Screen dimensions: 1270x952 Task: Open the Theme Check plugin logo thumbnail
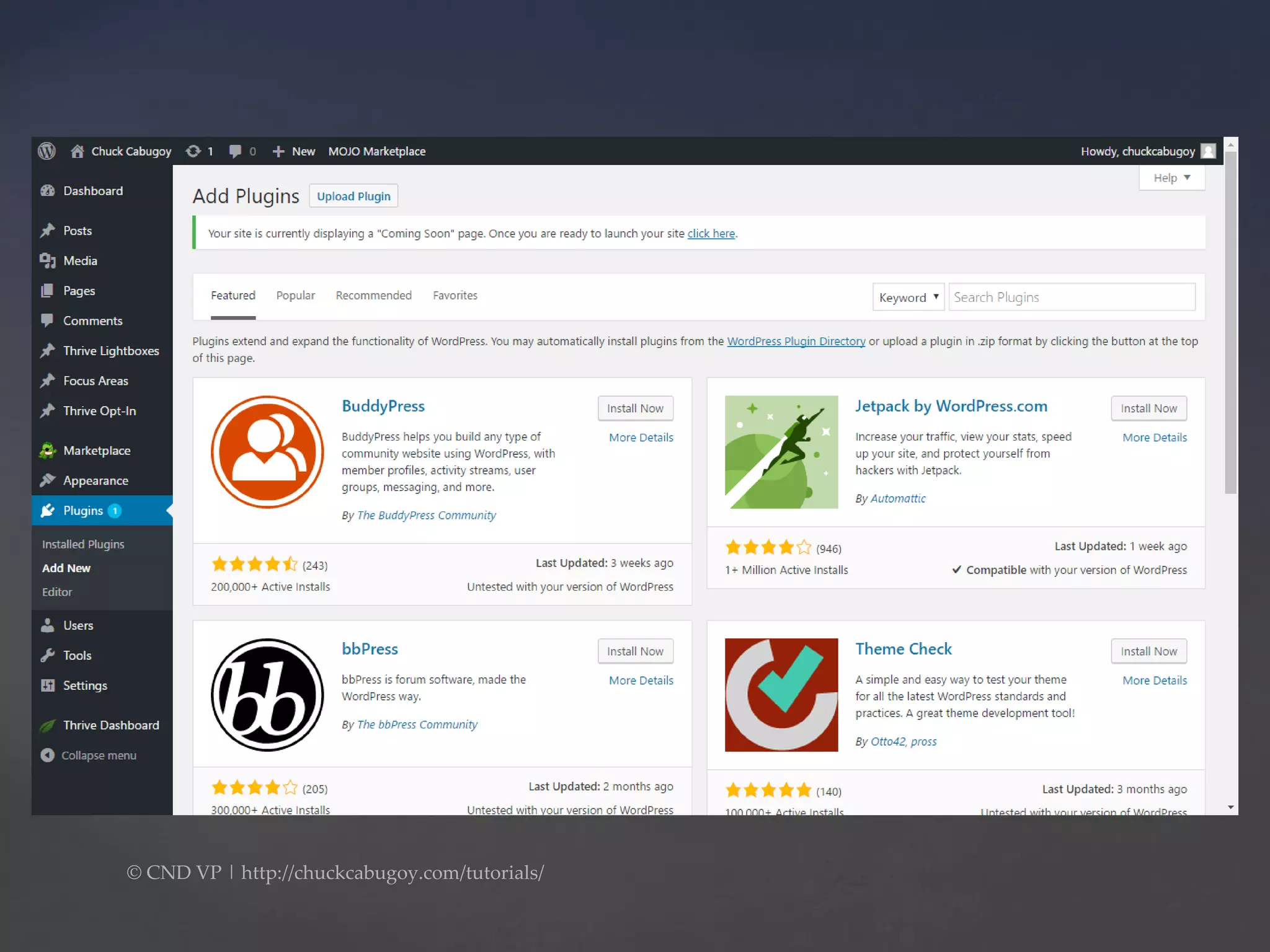click(x=781, y=695)
